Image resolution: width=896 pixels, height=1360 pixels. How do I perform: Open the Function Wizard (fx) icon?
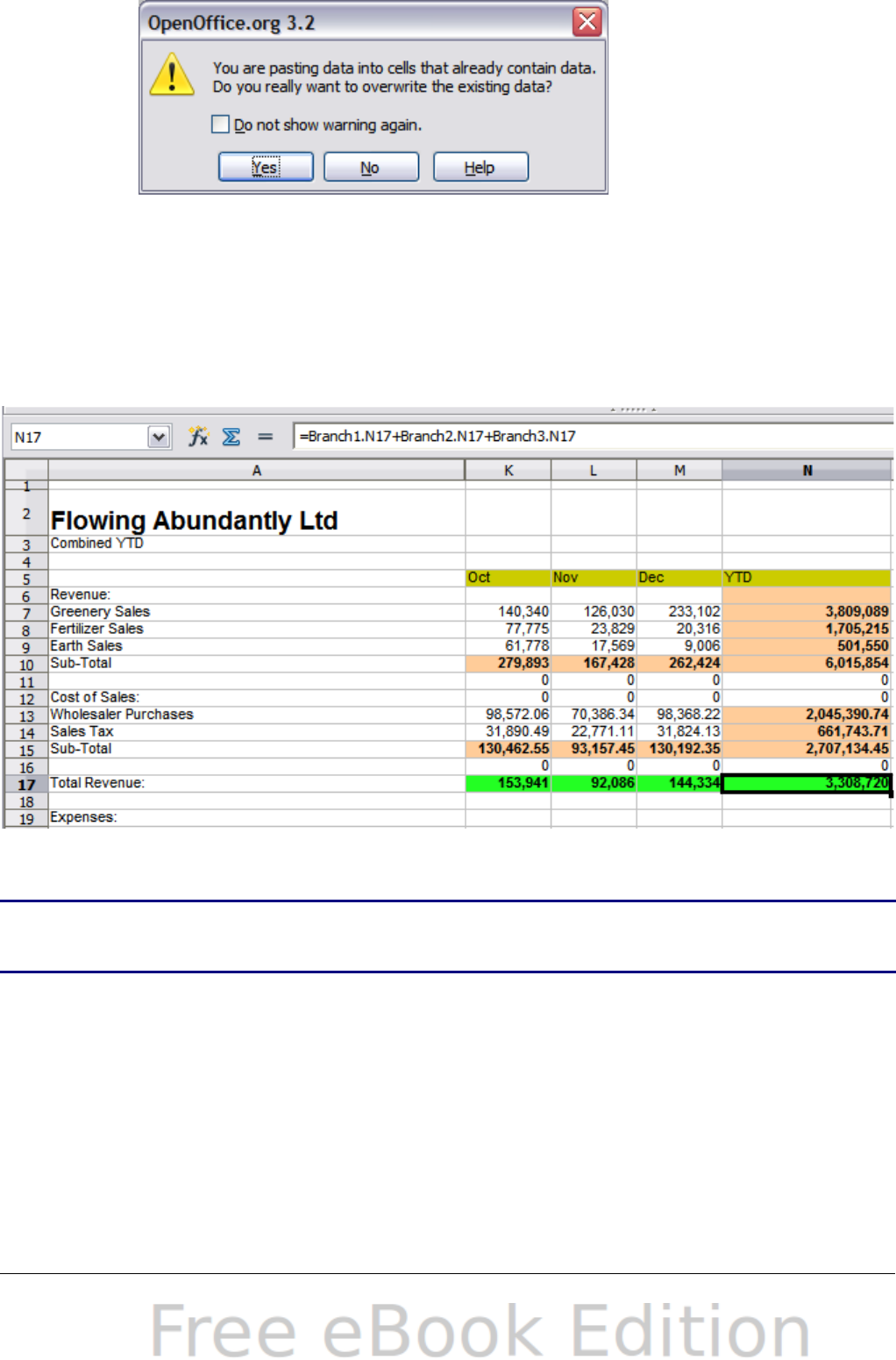coord(199,437)
